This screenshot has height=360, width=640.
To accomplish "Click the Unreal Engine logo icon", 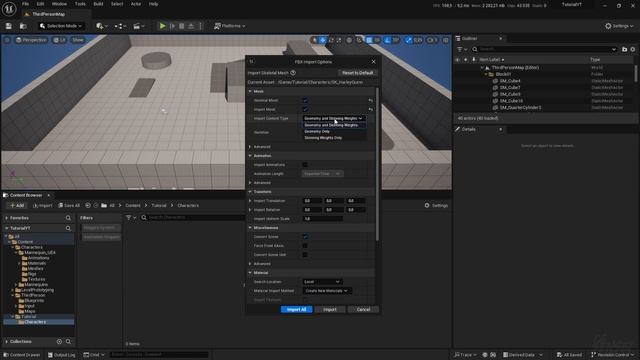I will pos(9,9).
